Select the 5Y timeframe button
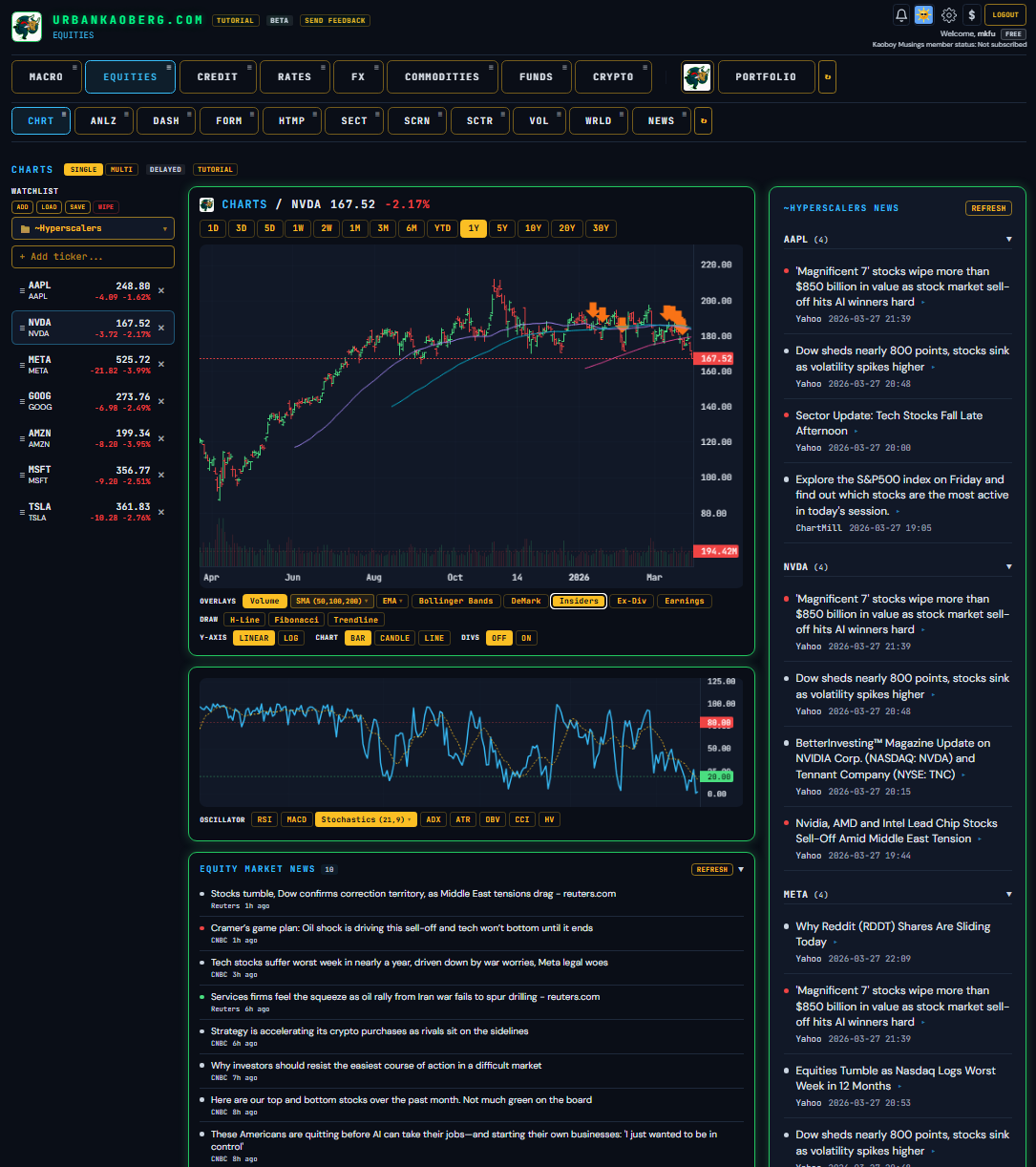This screenshot has width=1036, height=1167. 502,228
